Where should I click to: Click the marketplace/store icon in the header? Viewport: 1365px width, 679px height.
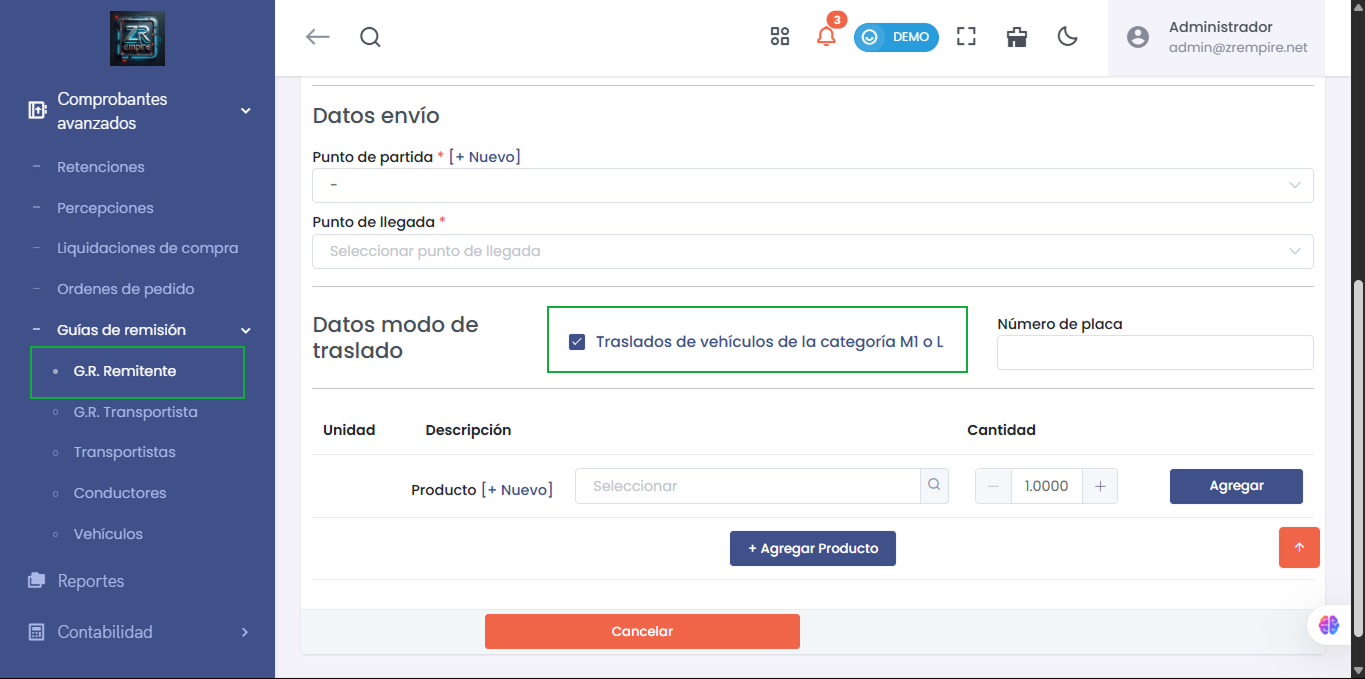coord(1017,36)
